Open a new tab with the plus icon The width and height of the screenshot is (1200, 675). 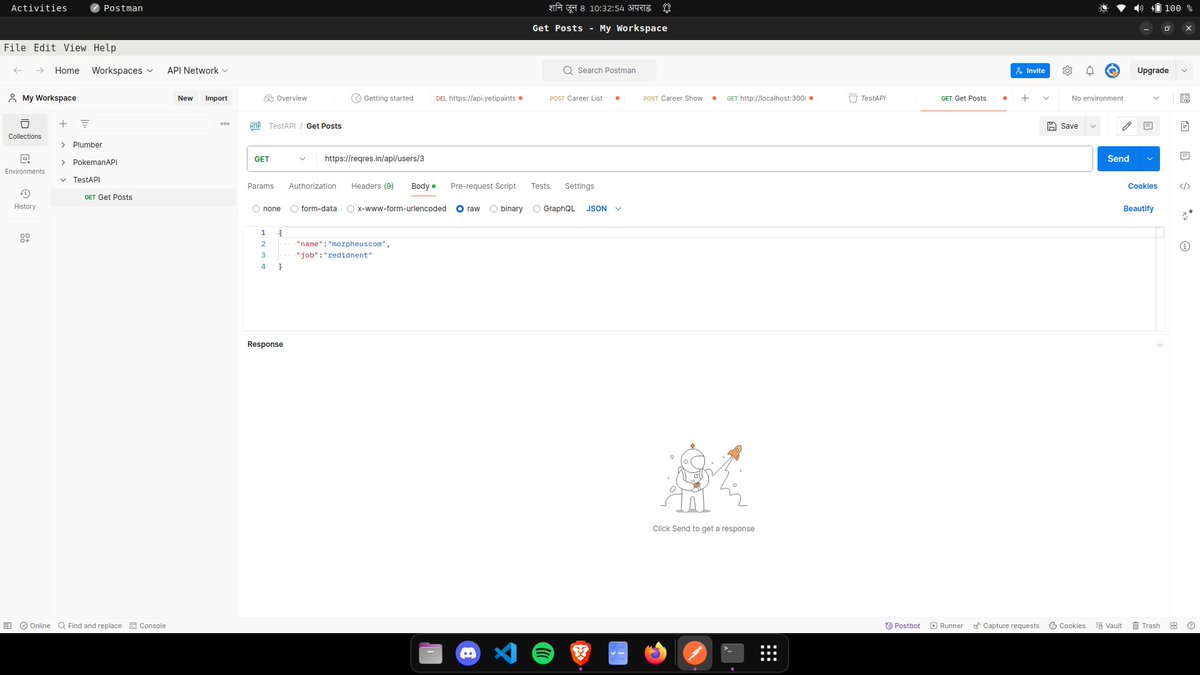coord(1025,98)
